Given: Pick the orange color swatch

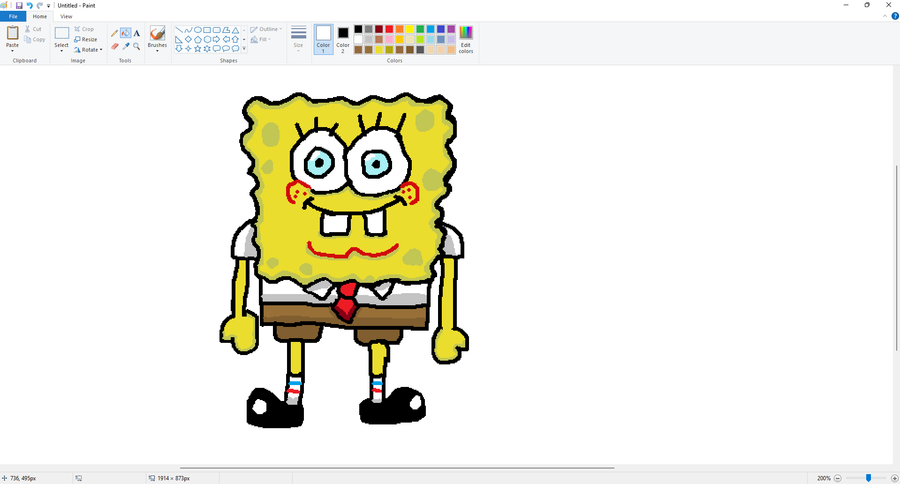Looking at the screenshot, I should click(399, 29).
